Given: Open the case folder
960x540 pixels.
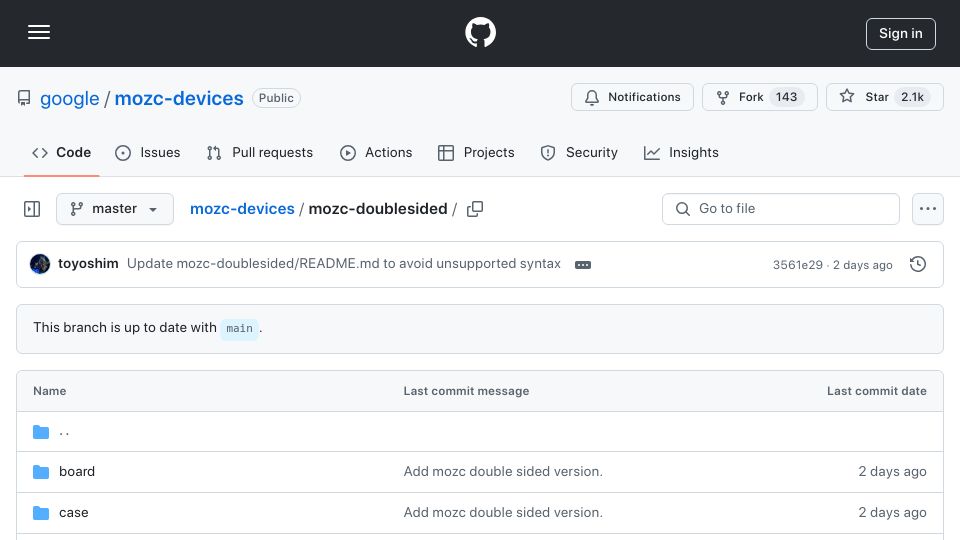Looking at the screenshot, I should (73, 512).
